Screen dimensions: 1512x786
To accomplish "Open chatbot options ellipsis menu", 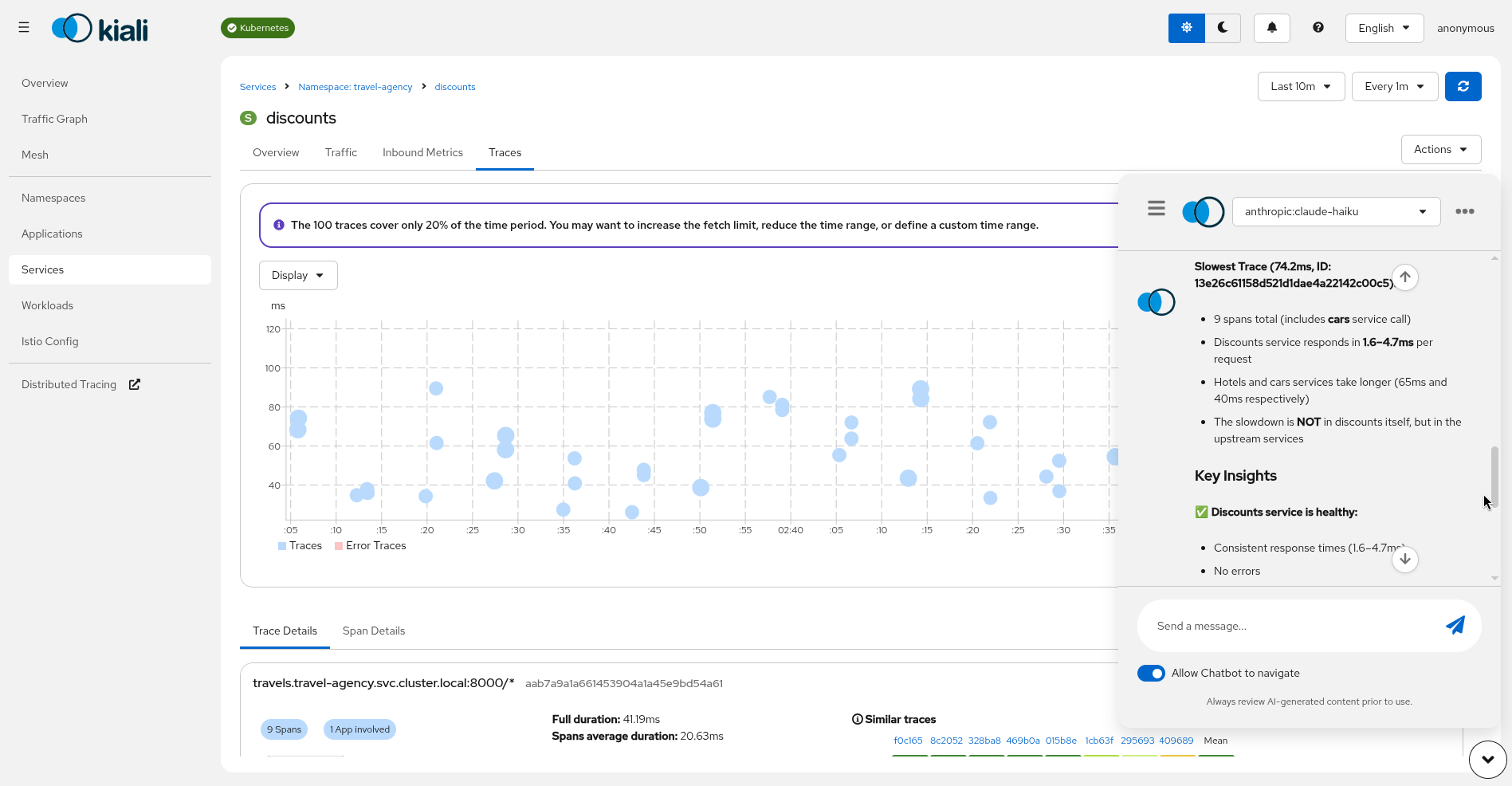I will [x=1465, y=211].
